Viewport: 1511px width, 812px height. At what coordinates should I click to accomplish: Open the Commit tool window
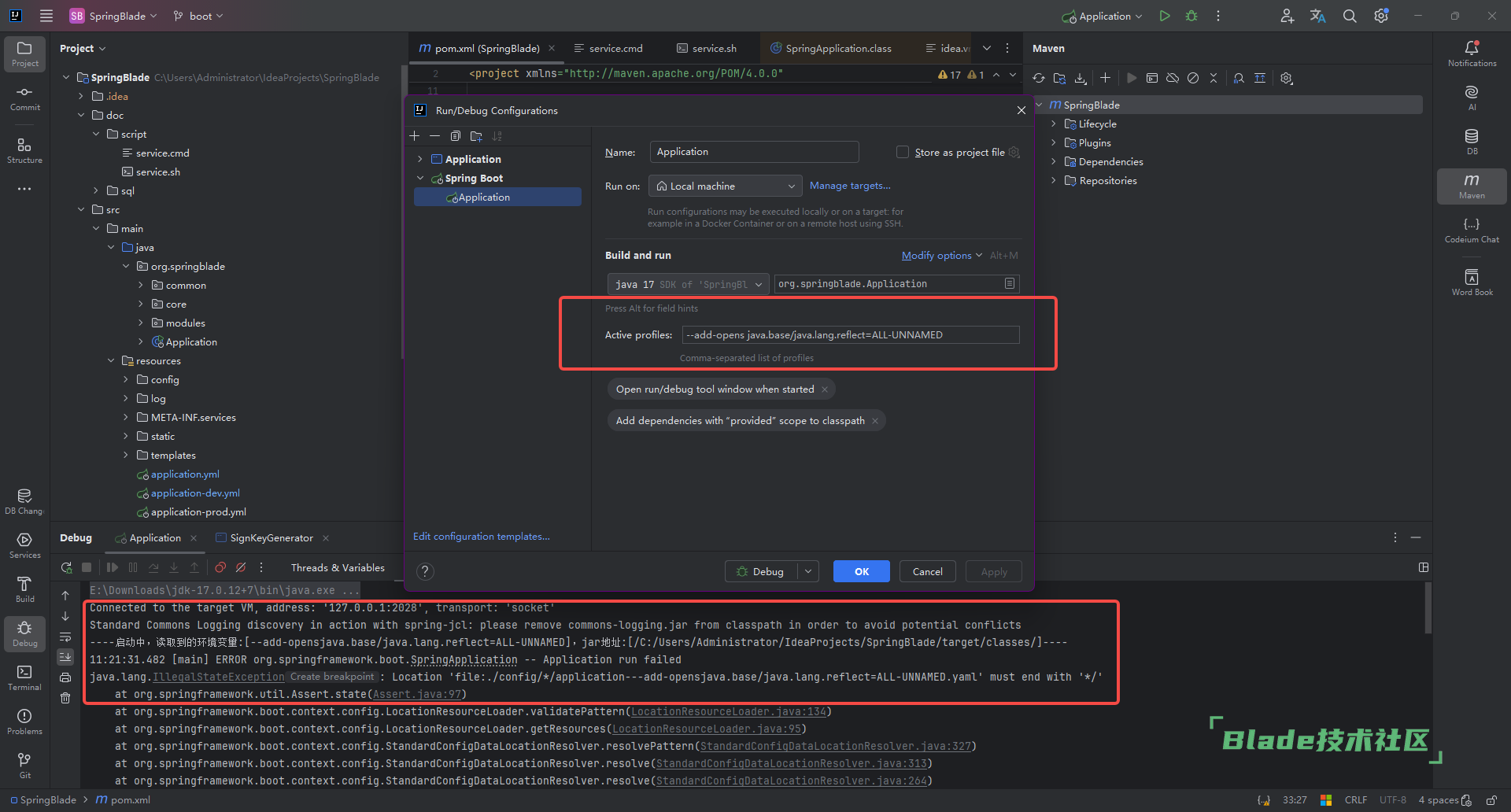[x=24, y=98]
